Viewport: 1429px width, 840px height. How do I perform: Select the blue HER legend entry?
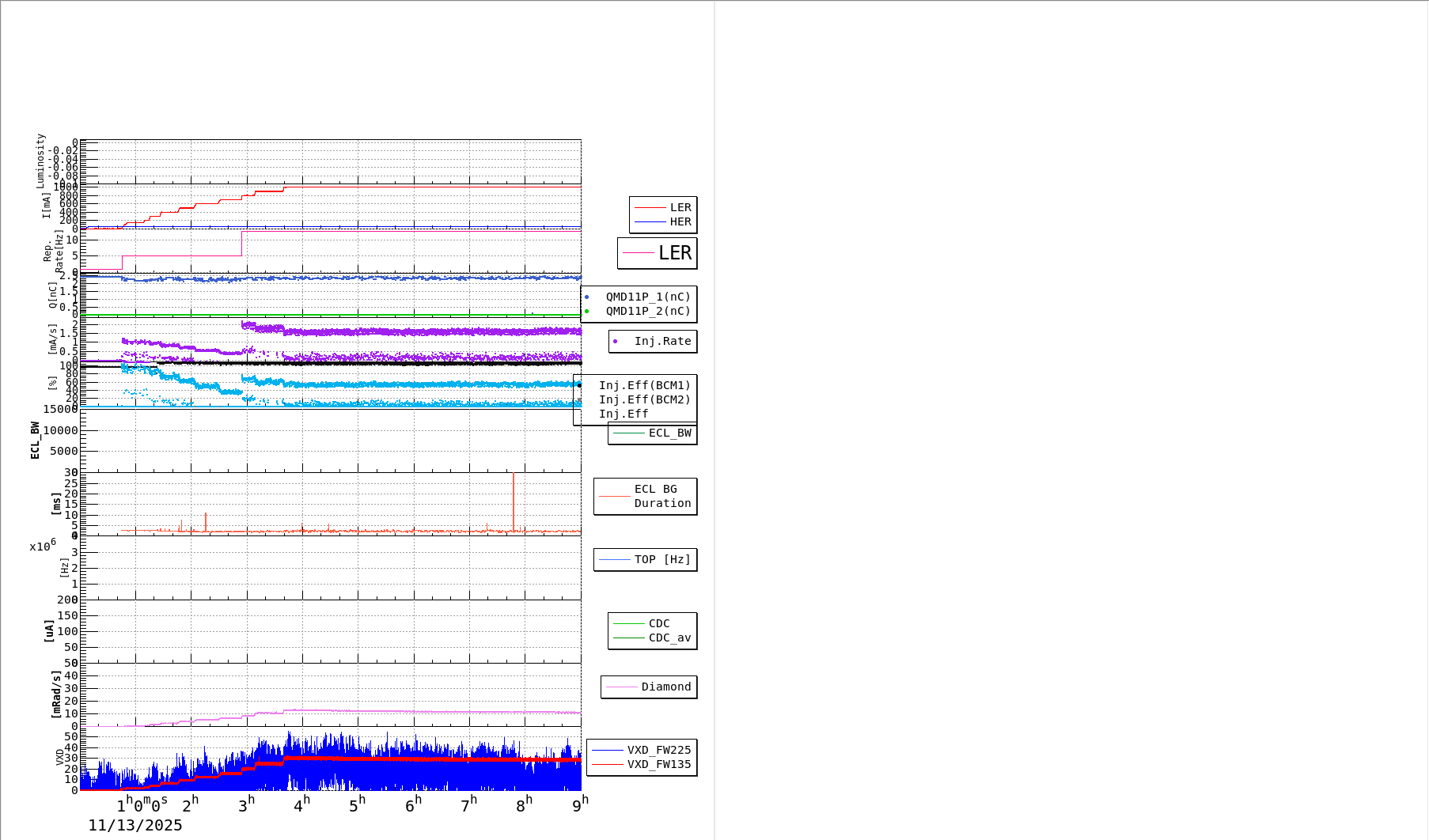click(663, 222)
